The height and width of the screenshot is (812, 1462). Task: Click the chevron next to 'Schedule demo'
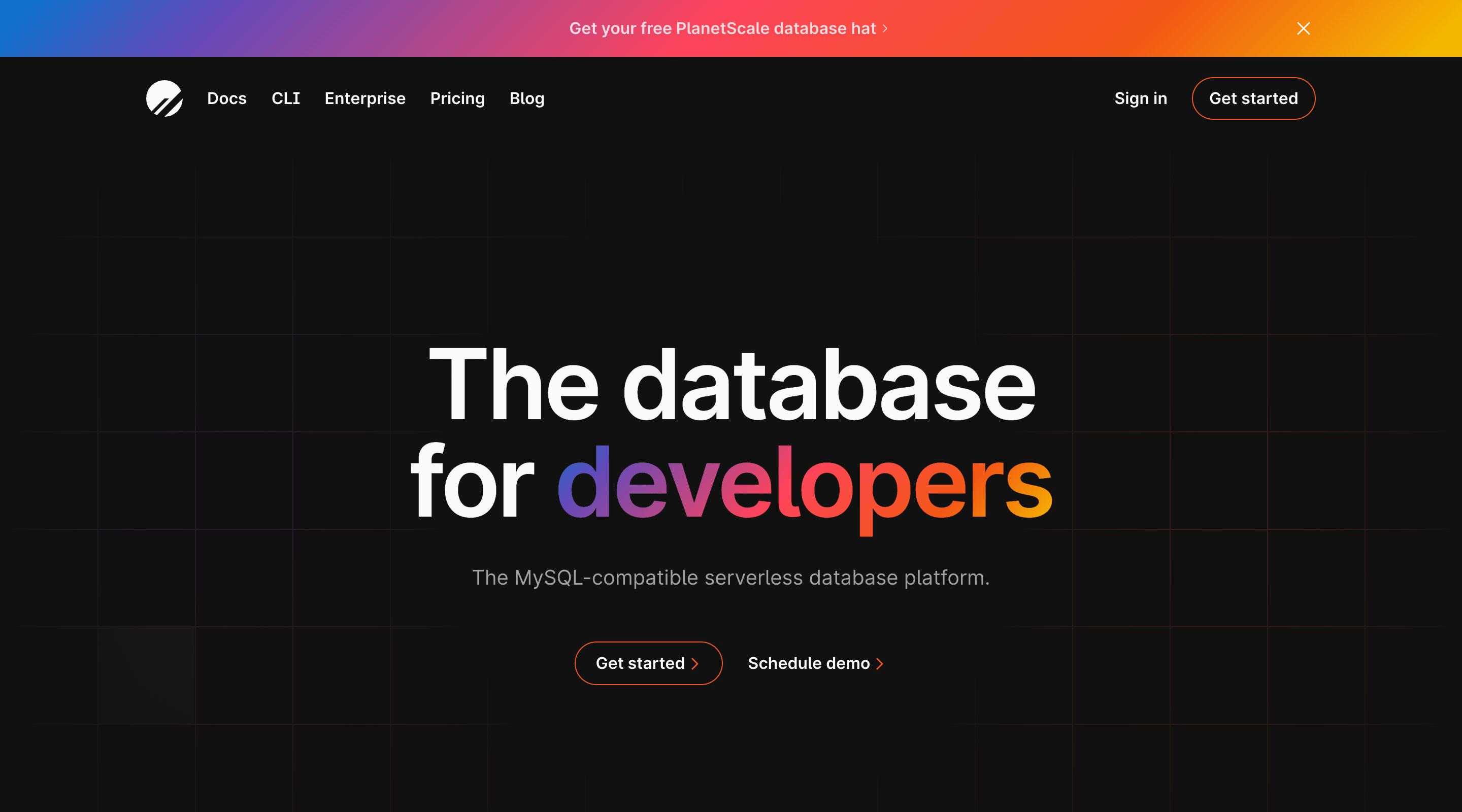[880, 663]
